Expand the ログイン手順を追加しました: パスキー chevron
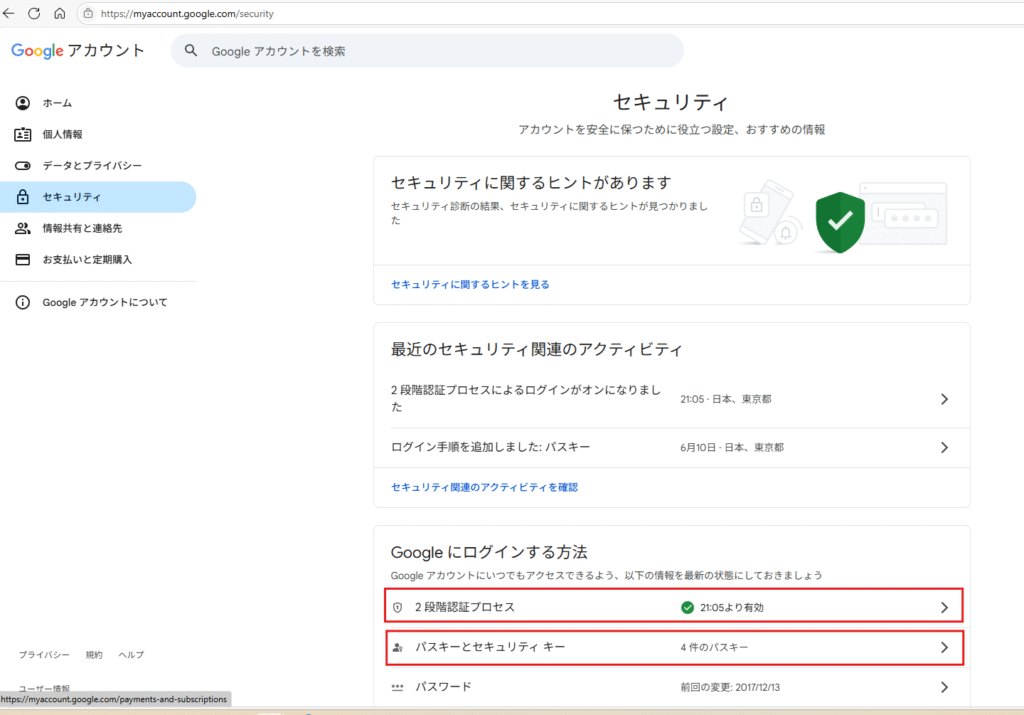 coord(944,448)
